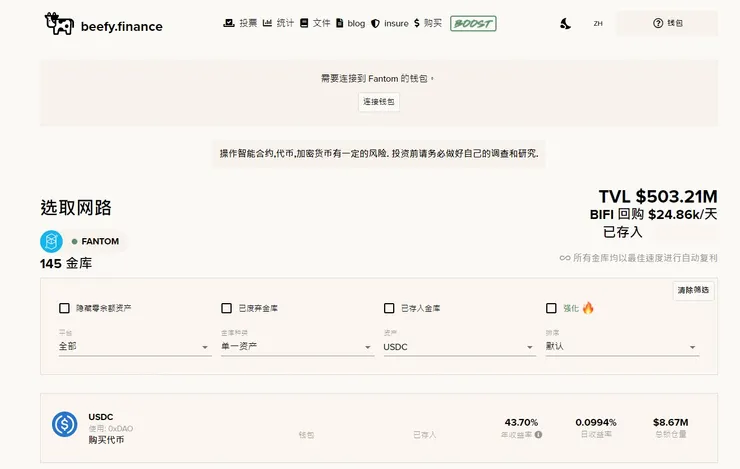
Task: Click the 145 金库 vault count text
Action: 66,263
